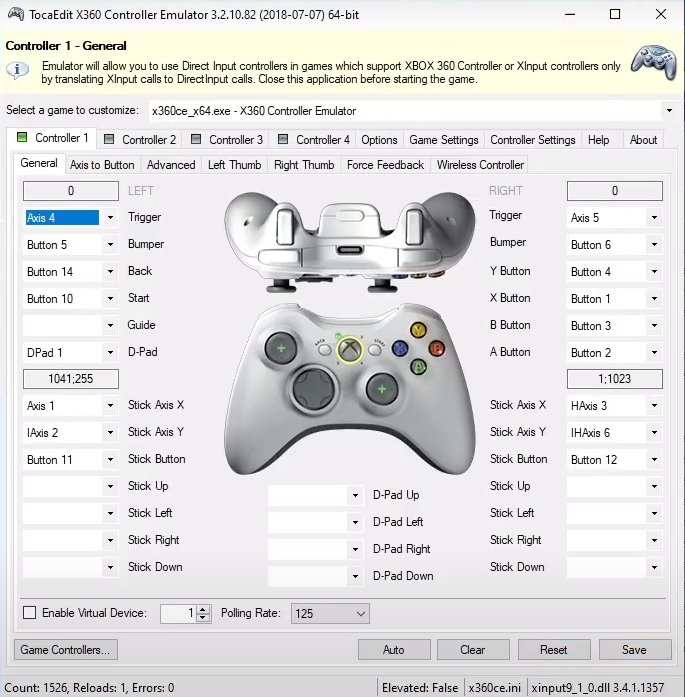The image size is (685, 697).
Task: Open the Game Settings tab
Action: (444, 140)
